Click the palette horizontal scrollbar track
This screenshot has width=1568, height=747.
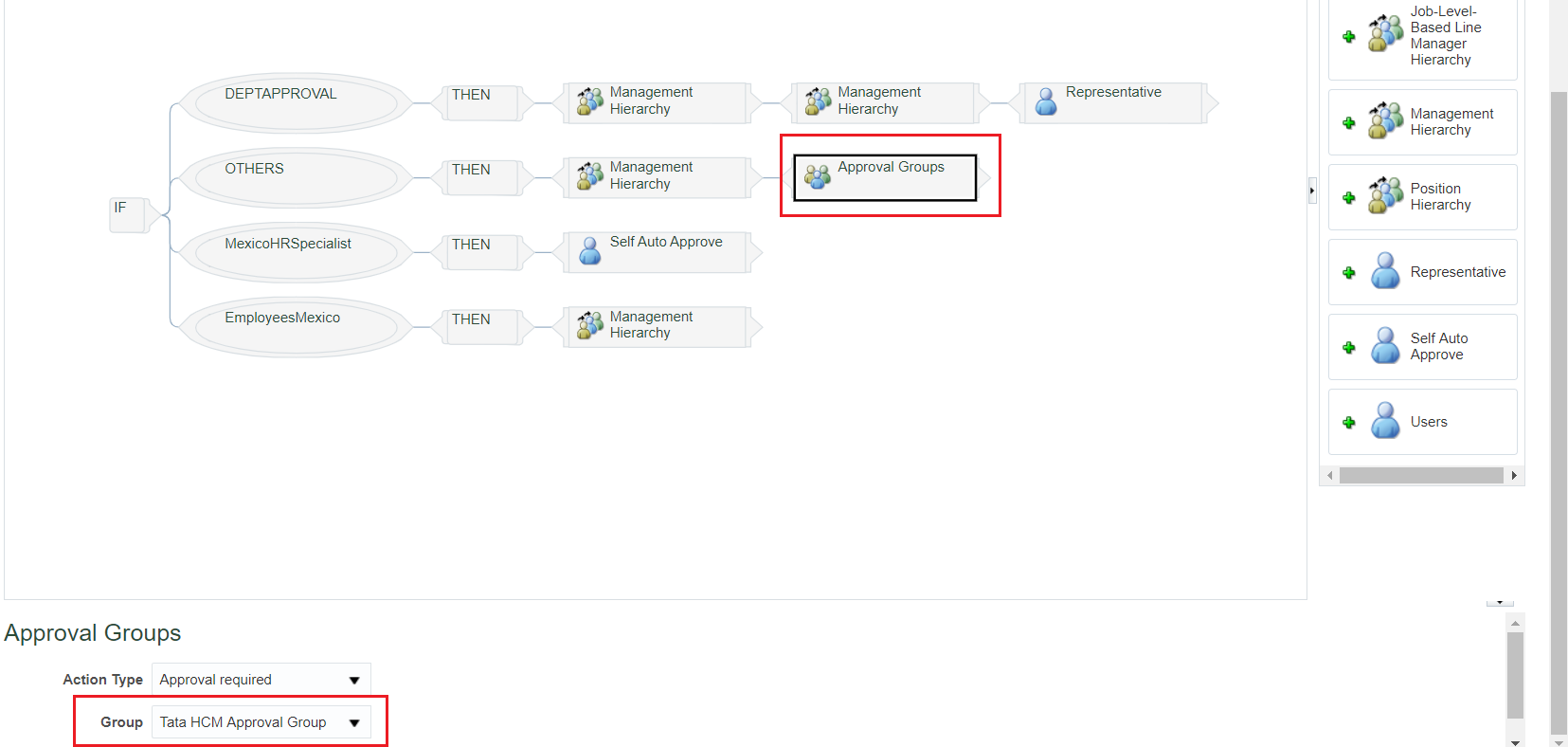click(1421, 476)
